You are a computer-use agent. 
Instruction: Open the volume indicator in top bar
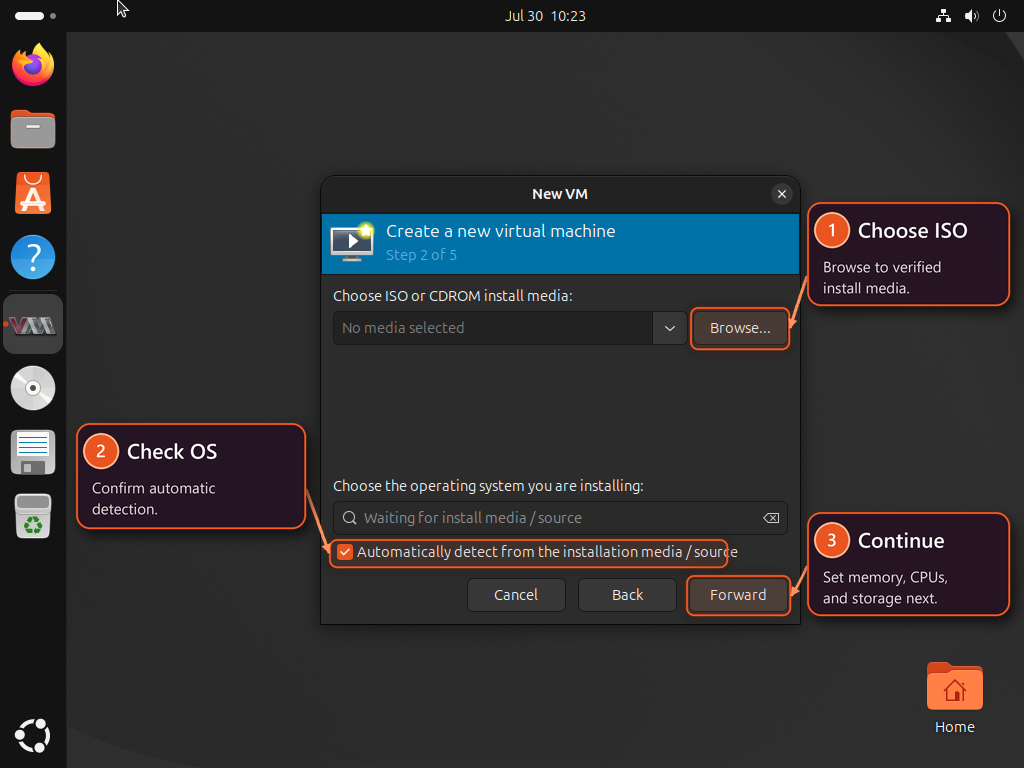(972, 16)
